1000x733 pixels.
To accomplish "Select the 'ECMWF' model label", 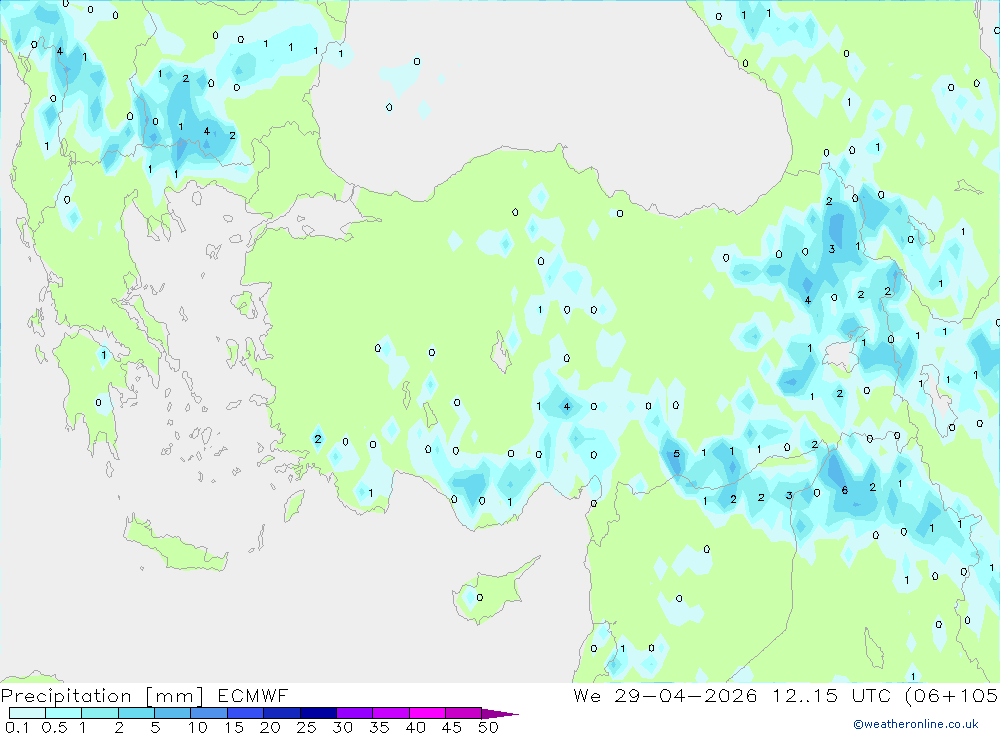I will click(253, 695).
